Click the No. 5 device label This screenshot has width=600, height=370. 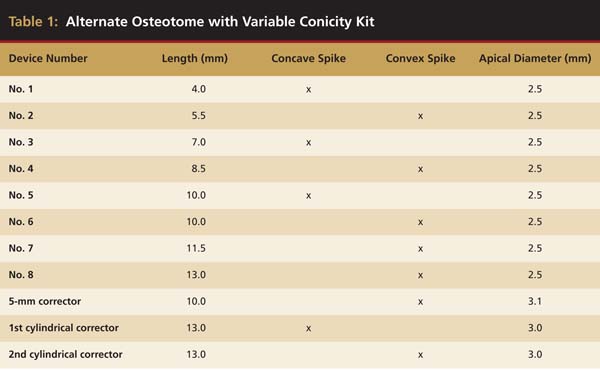pos(21,195)
